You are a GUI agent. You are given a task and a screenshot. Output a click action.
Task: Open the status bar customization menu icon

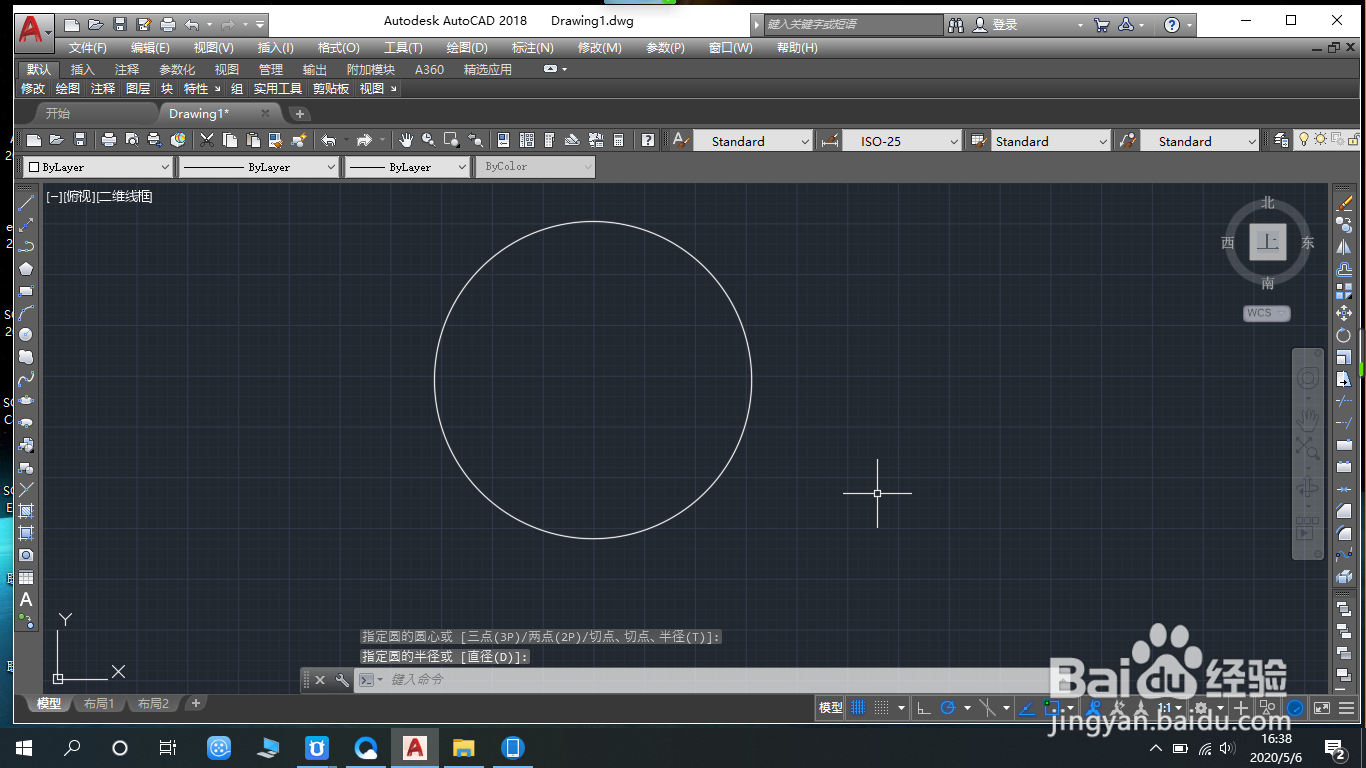tap(1346, 708)
